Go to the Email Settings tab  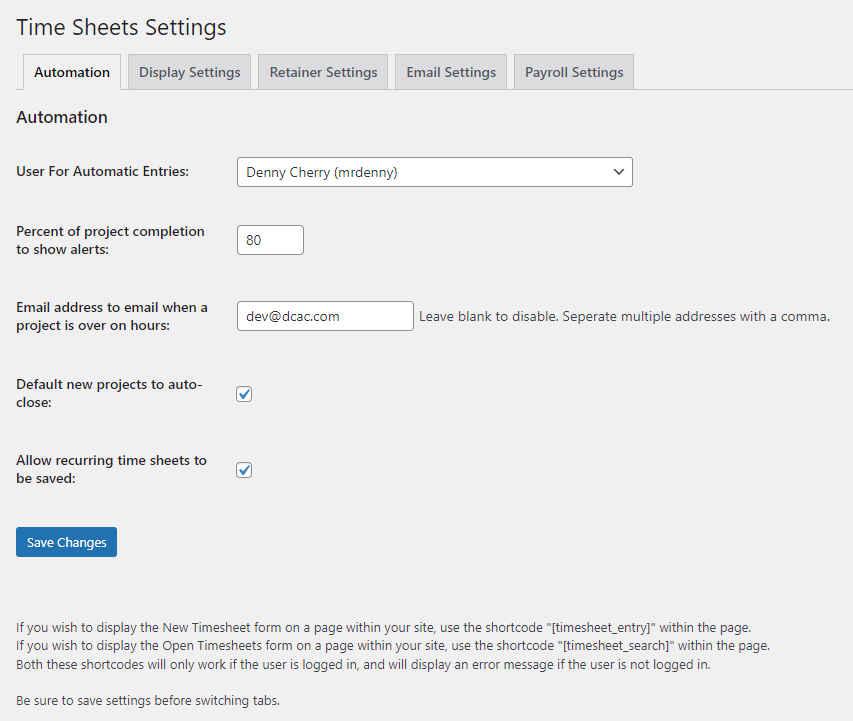[451, 72]
